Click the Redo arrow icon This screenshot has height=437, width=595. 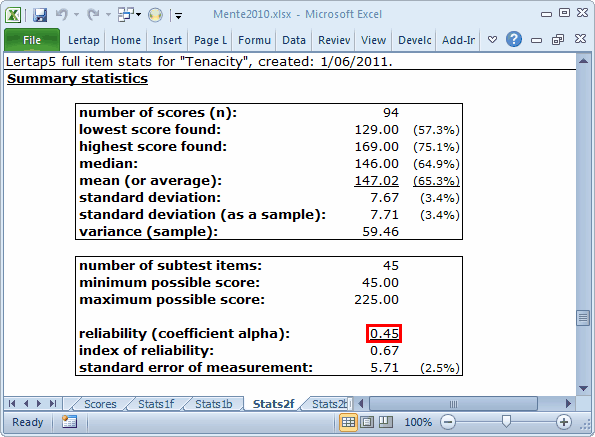tap(93, 15)
